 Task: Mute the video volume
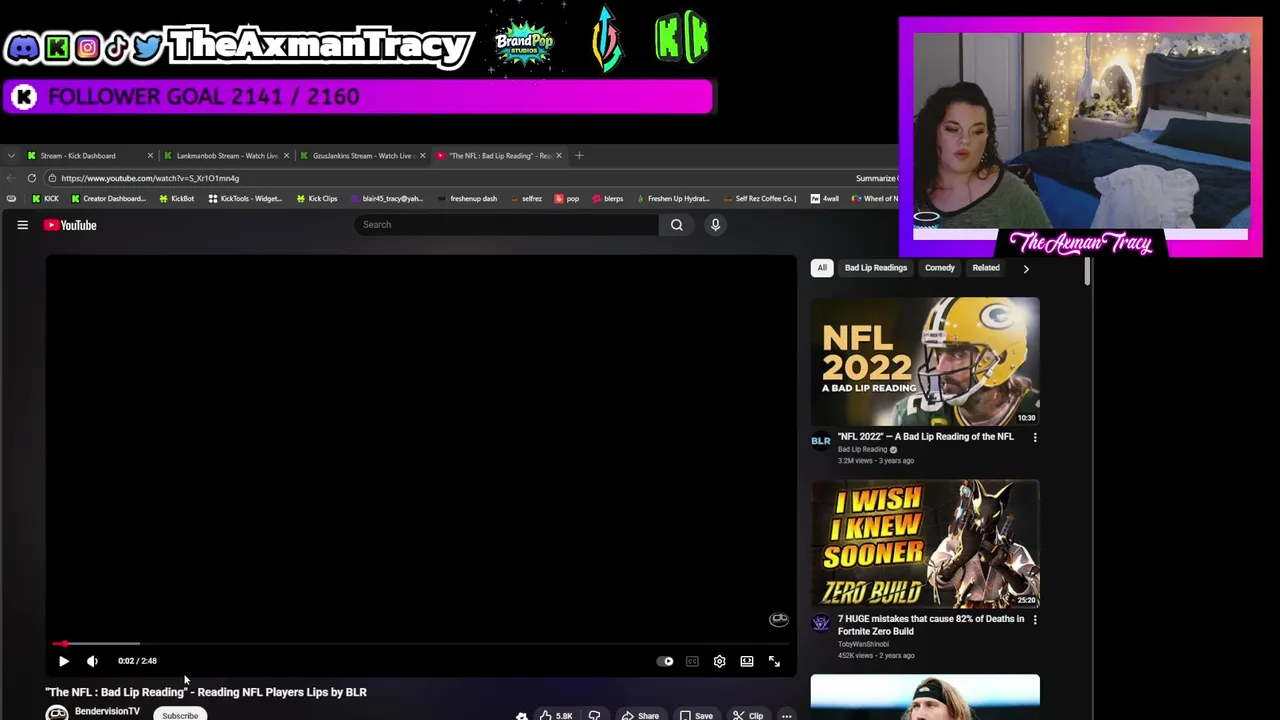pyautogui.click(x=92, y=661)
